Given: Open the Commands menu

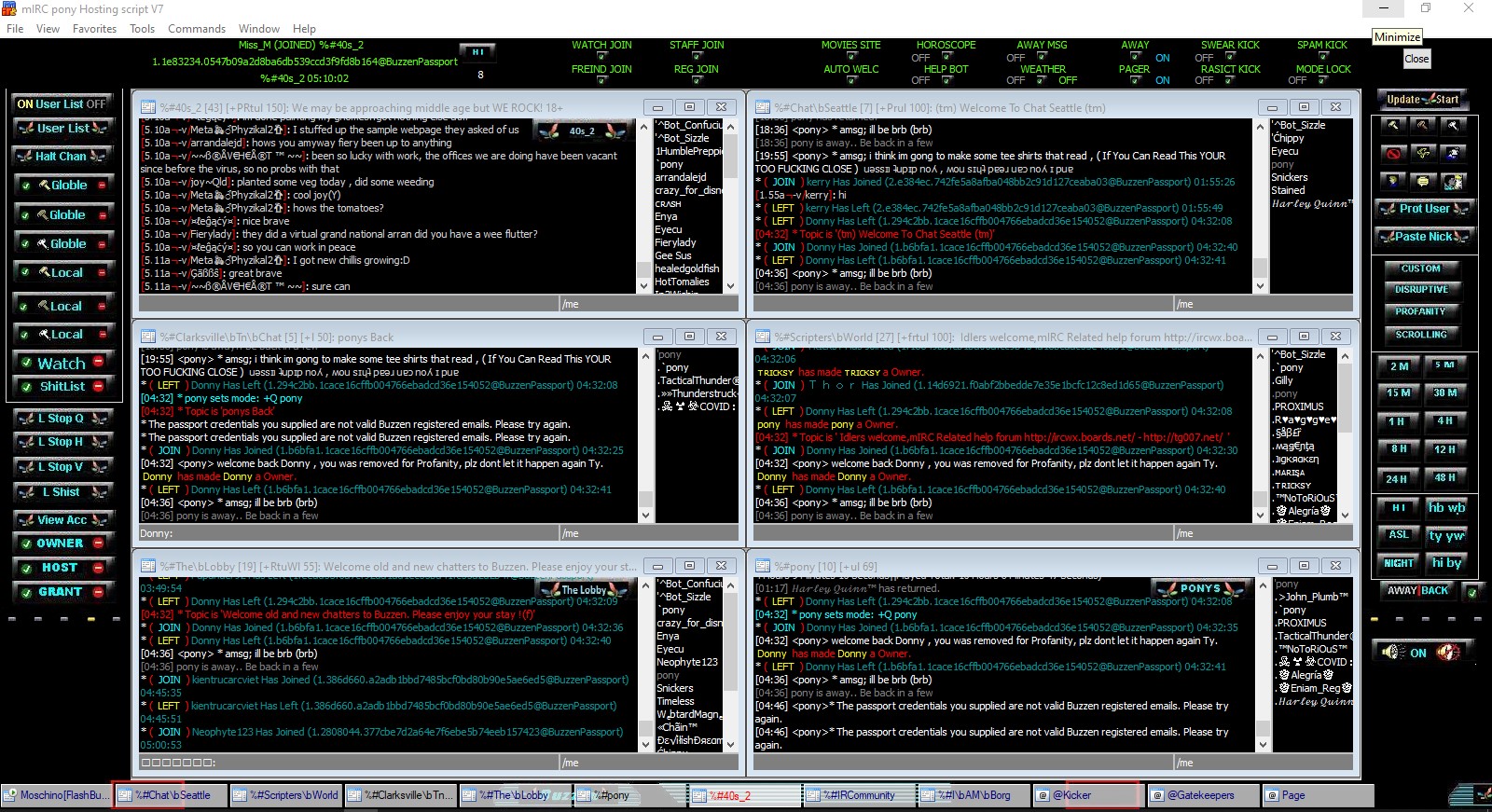Looking at the screenshot, I should (x=196, y=29).
